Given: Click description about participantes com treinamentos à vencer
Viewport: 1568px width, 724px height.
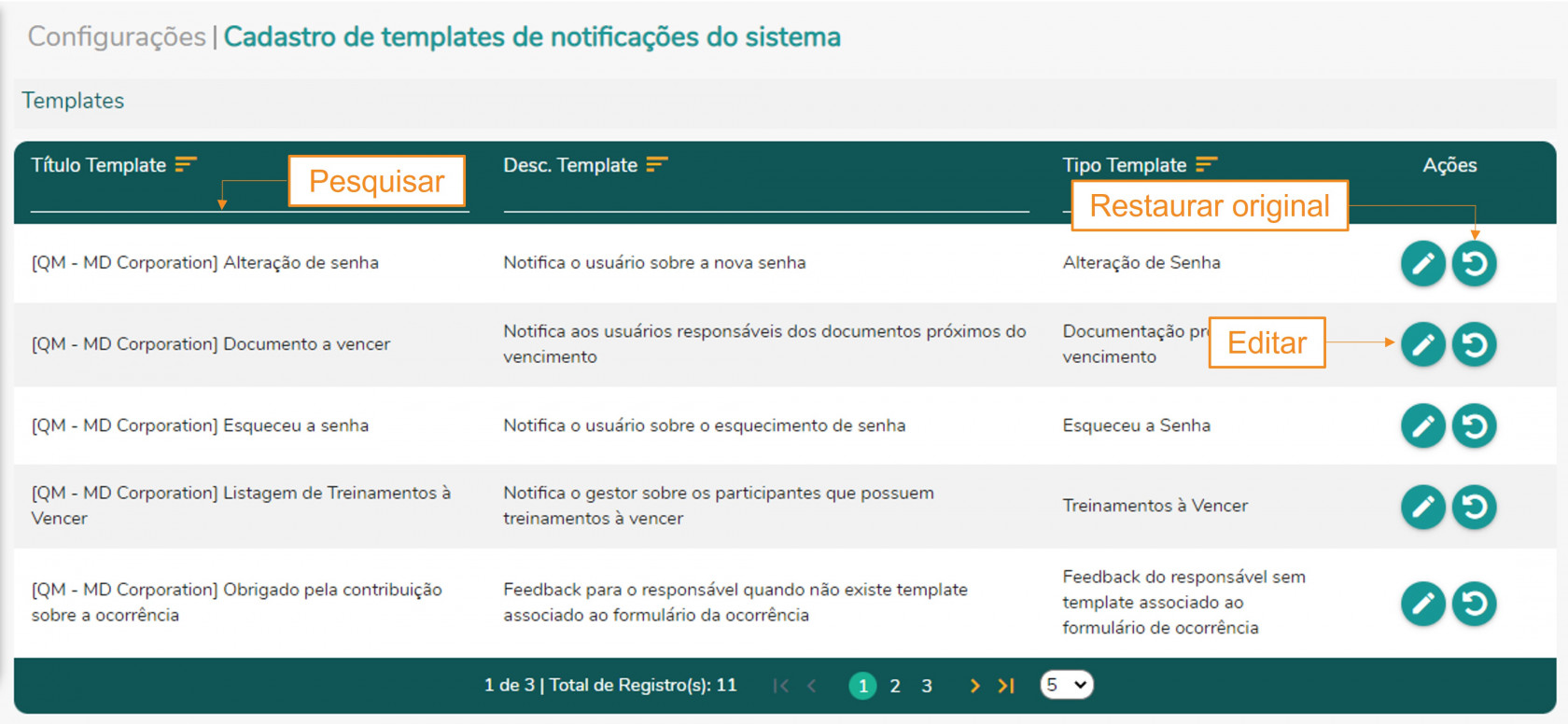Looking at the screenshot, I should 719,506.
